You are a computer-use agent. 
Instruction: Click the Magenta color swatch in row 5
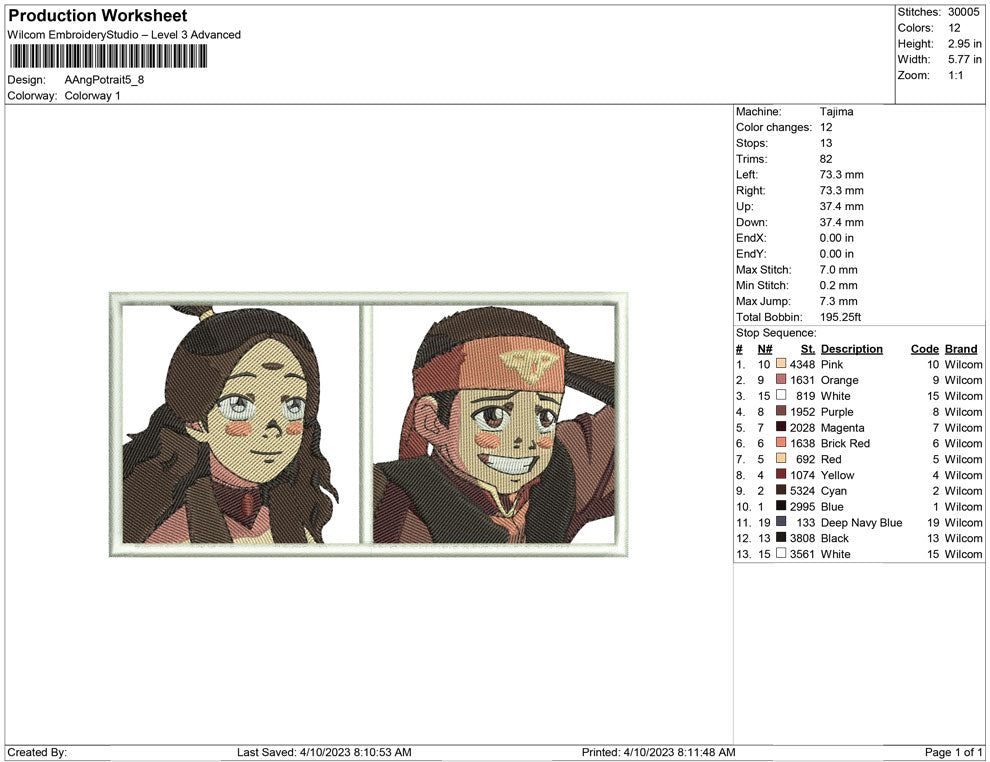click(781, 427)
